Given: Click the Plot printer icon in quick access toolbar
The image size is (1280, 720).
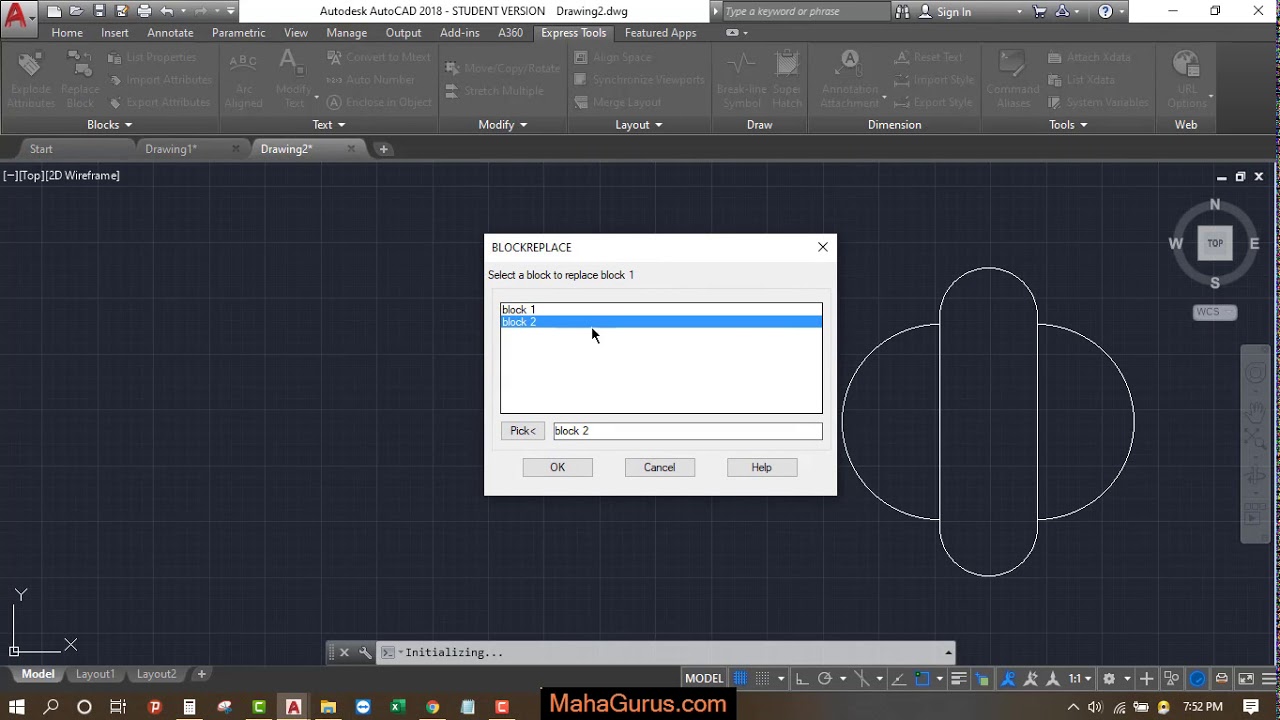Looking at the screenshot, I should tap(144, 12).
